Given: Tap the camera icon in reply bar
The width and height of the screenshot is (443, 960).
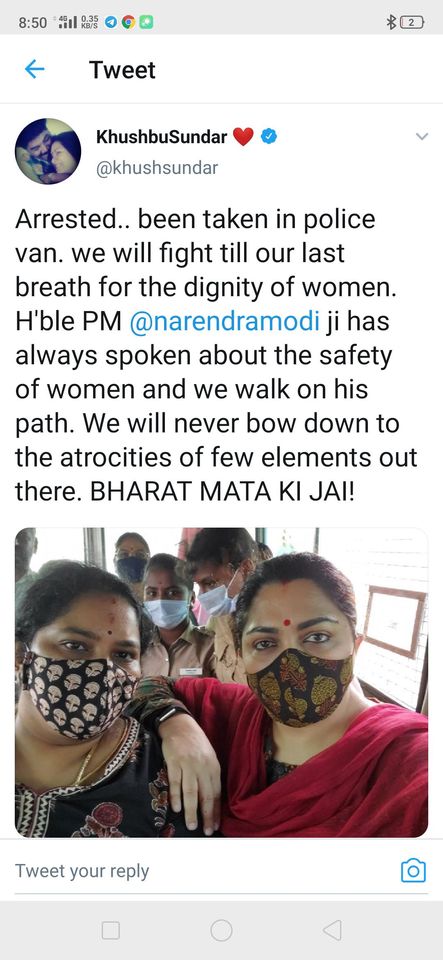Looking at the screenshot, I should click(413, 870).
